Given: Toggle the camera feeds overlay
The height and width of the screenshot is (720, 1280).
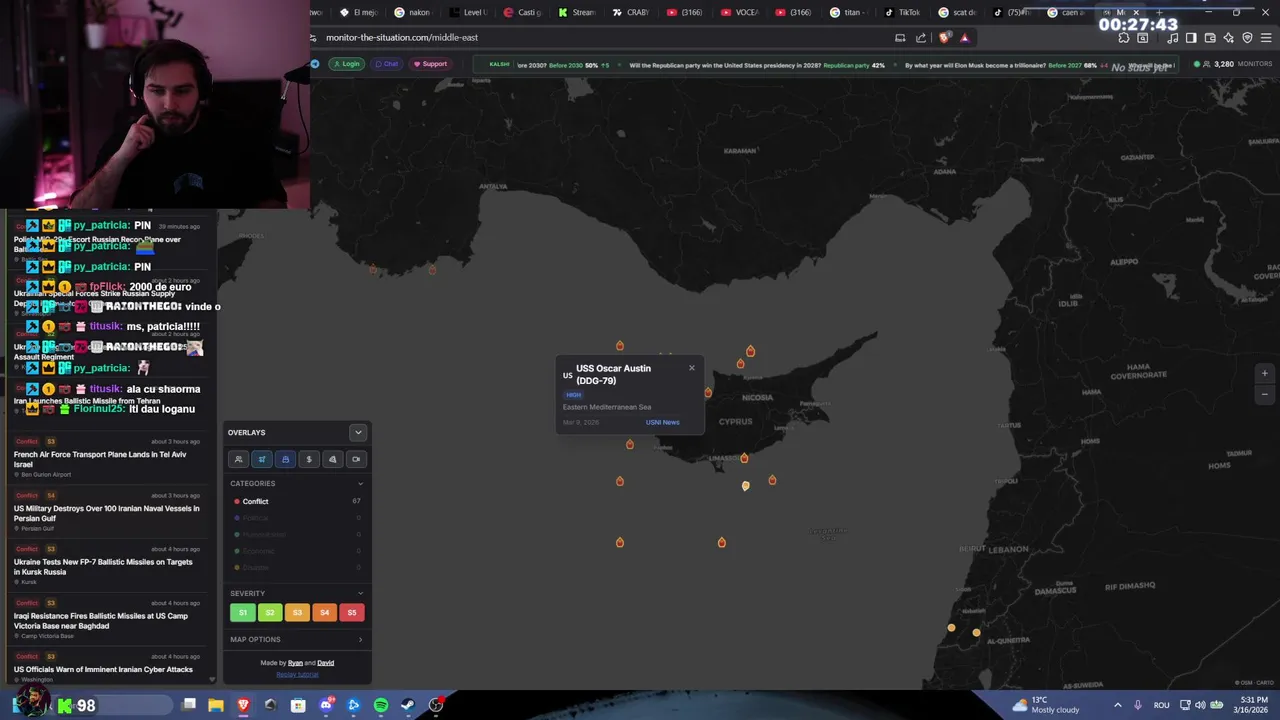Looking at the screenshot, I should [356, 459].
